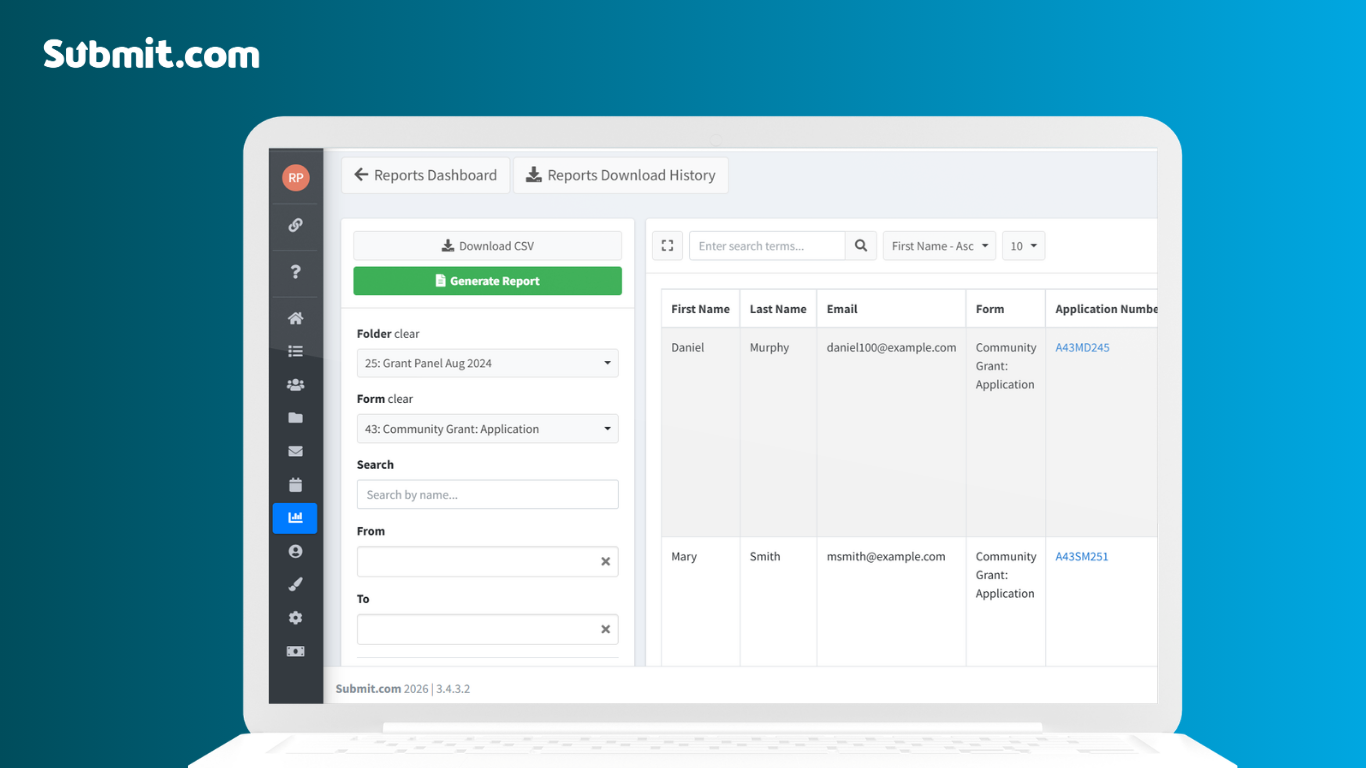The image size is (1366, 768).
Task: Change sort order via First Name - Asc dropdown
Action: click(x=938, y=245)
